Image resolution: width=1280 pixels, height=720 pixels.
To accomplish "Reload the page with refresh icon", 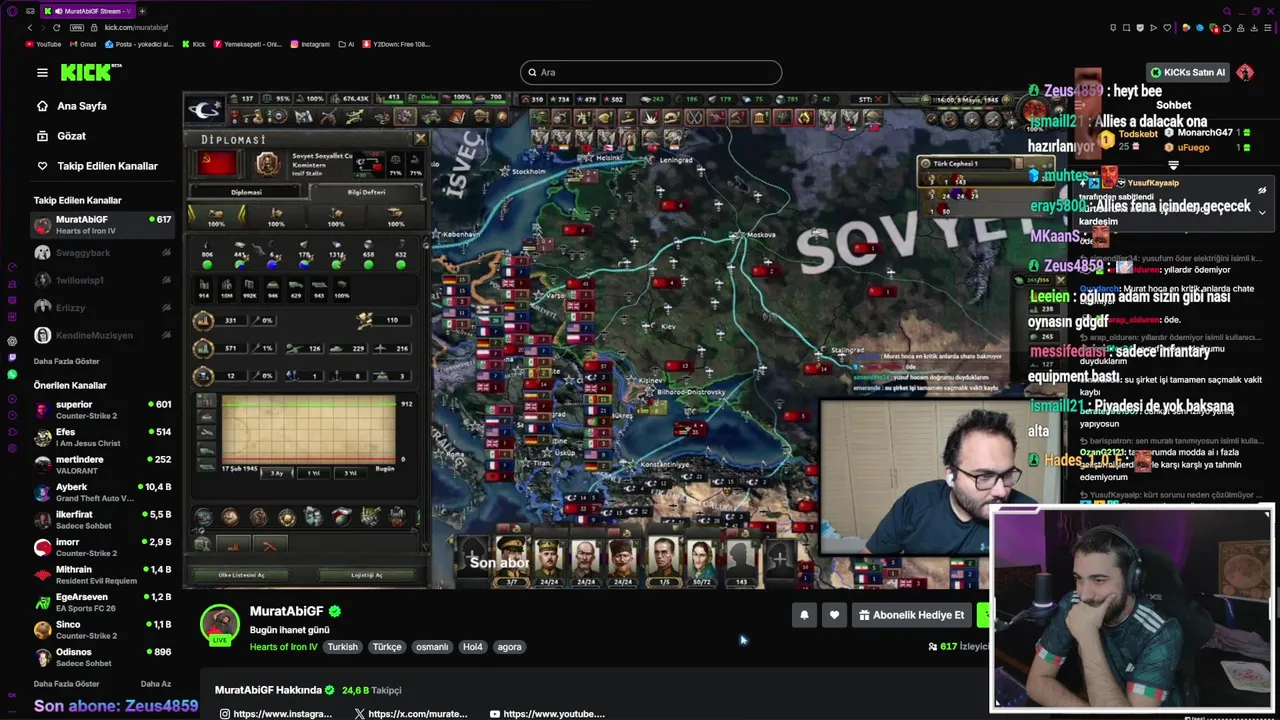I will coord(56,27).
